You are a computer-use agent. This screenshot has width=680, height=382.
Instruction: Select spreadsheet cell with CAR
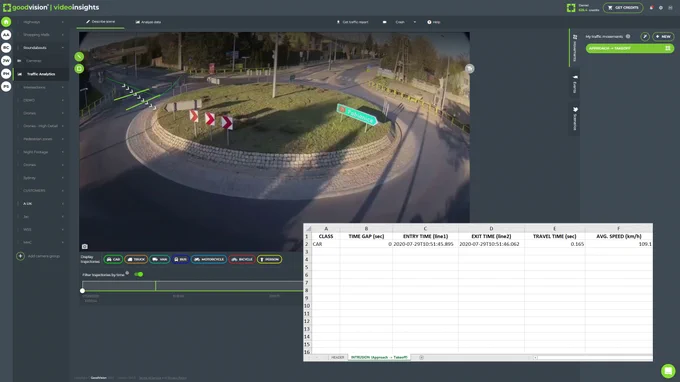(x=326, y=244)
